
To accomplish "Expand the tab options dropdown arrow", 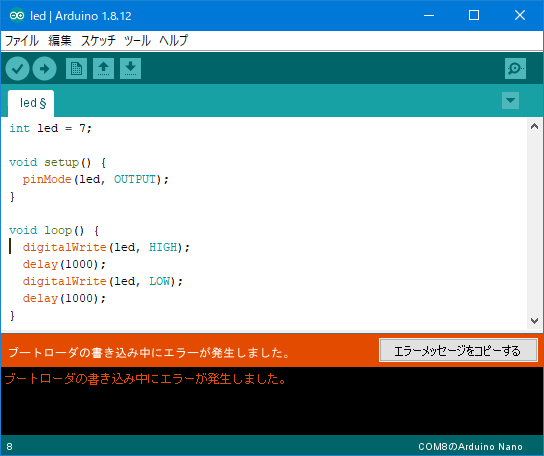I will [x=510, y=101].
